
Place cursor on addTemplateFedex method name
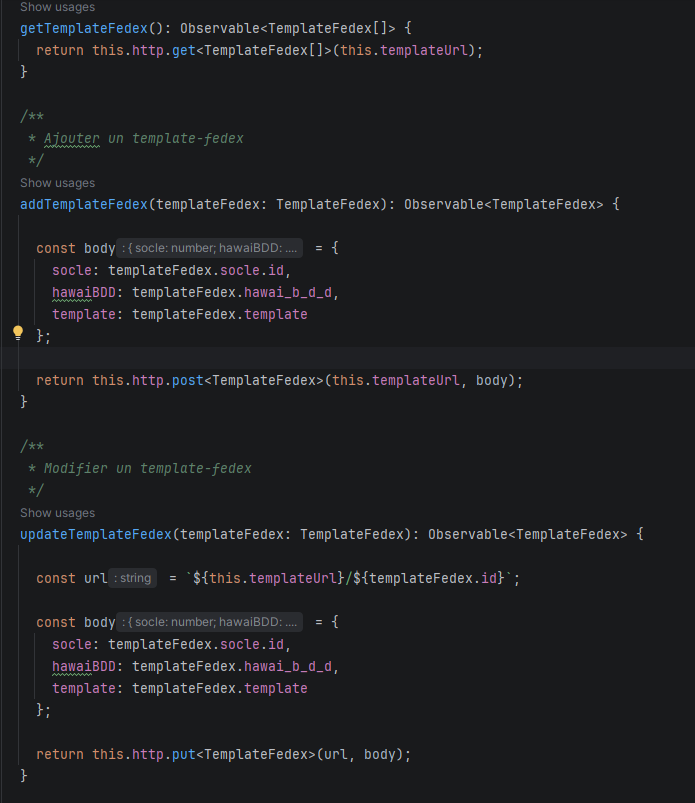83,204
